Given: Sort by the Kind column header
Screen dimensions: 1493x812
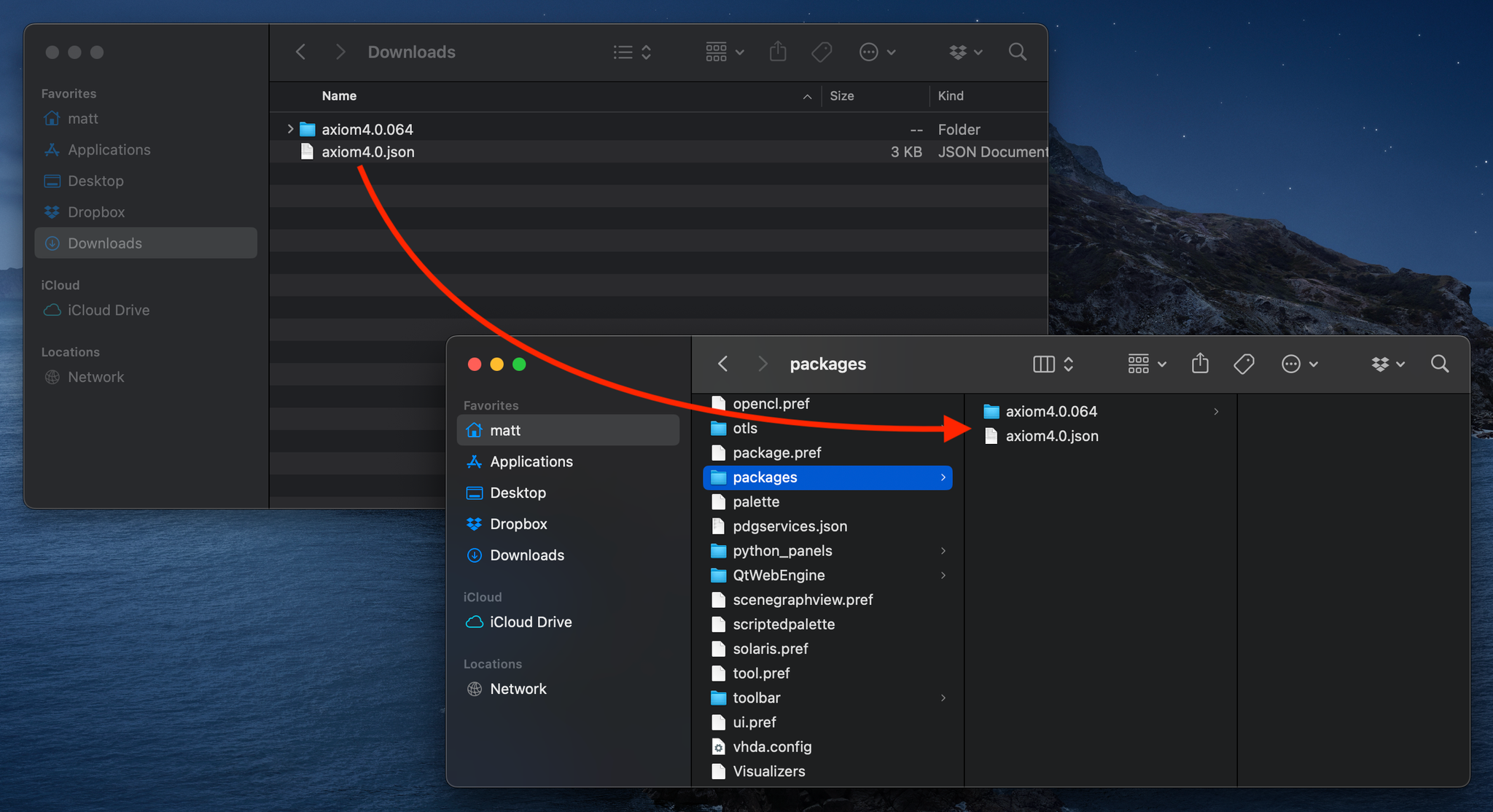Looking at the screenshot, I should pos(951,95).
